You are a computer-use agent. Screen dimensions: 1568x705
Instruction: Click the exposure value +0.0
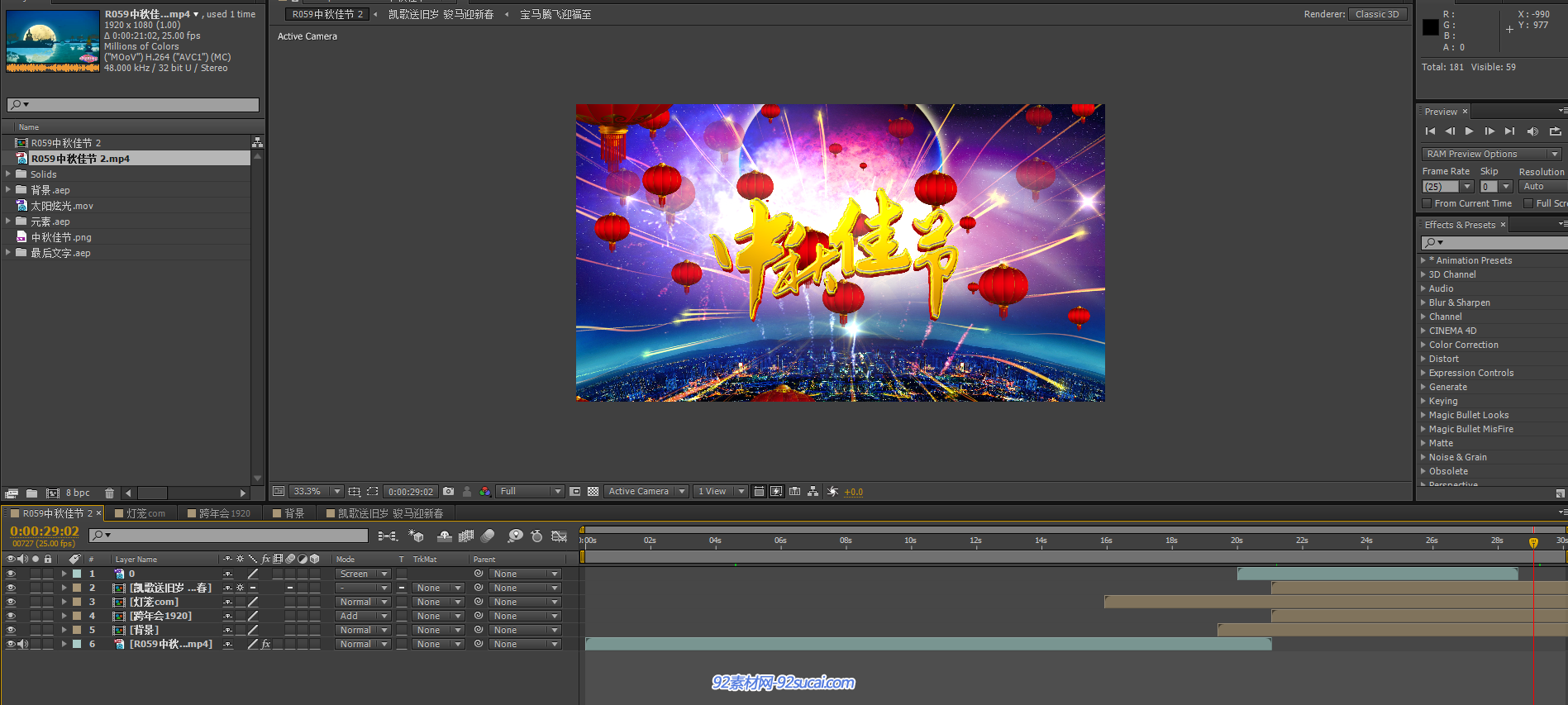point(853,492)
